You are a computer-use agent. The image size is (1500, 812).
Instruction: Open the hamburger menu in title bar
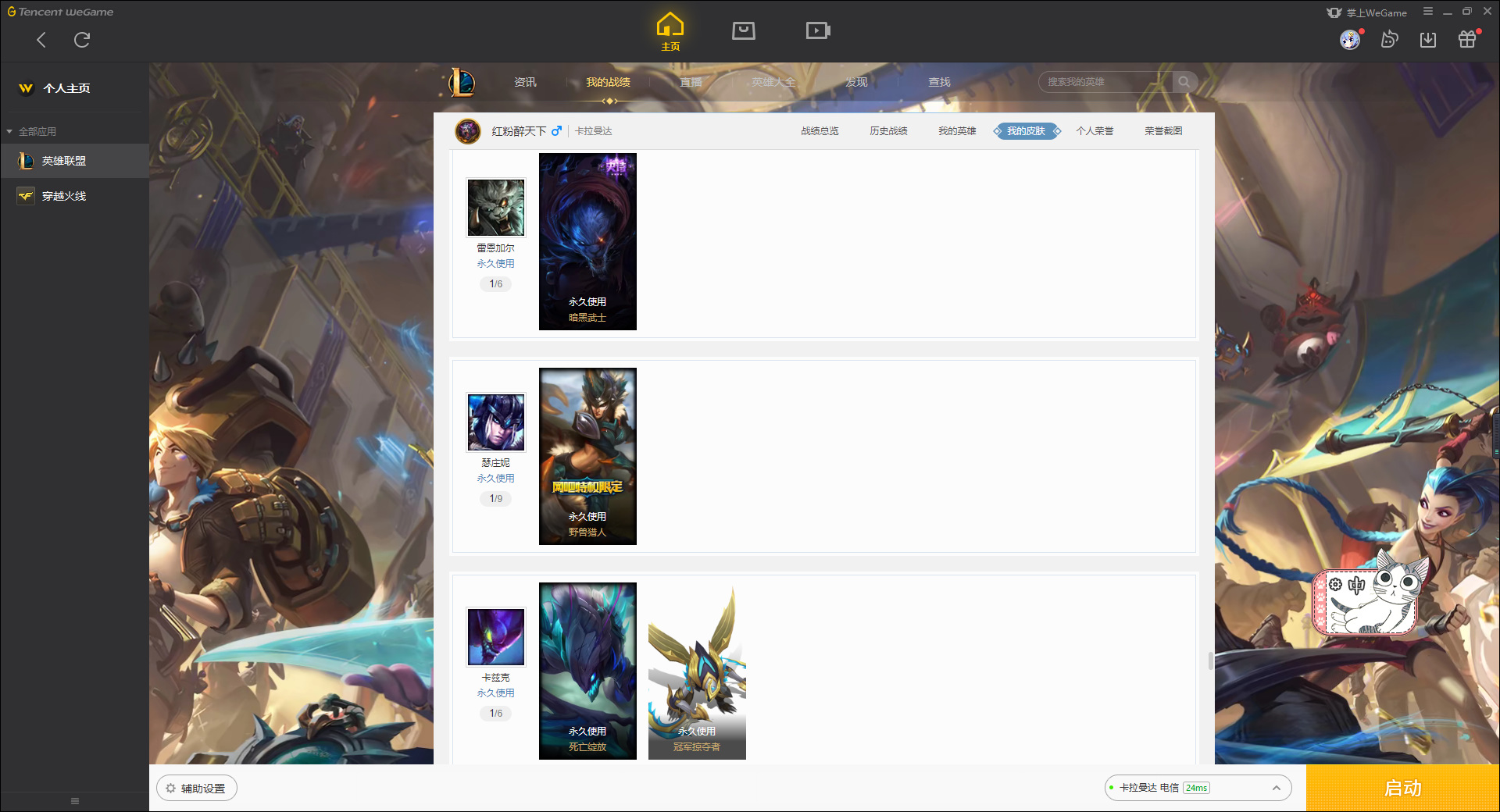point(1428,12)
